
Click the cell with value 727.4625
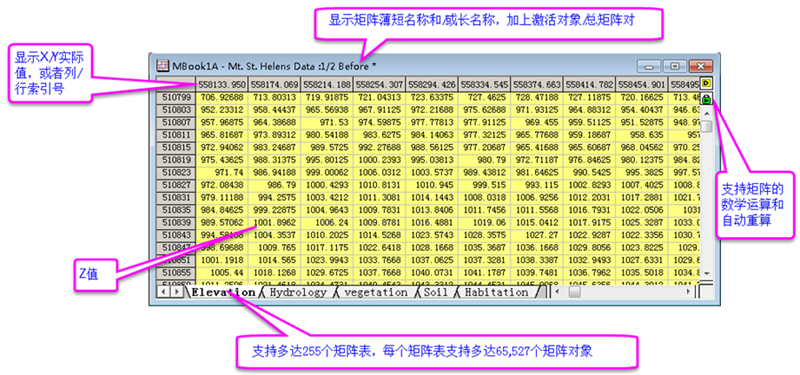(x=485, y=97)
